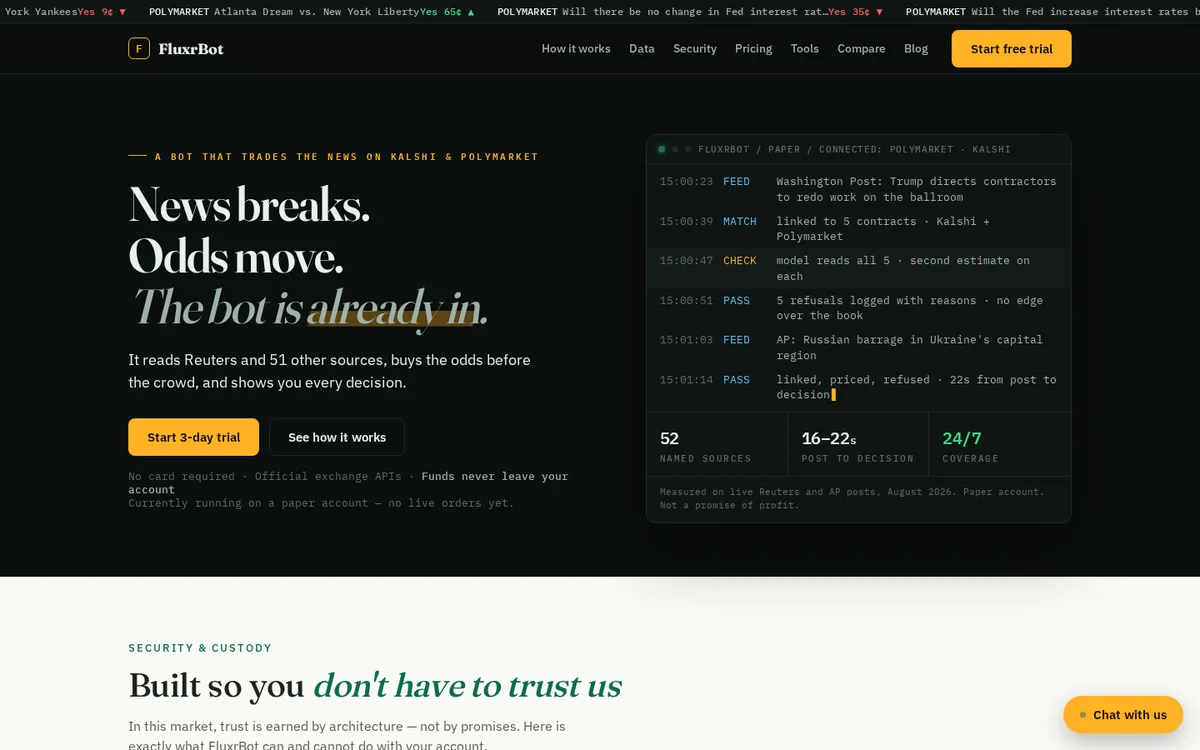The image size is (1200, 750).
Task: Click the green up arrow after Yes 65¢
Action: [471, 12]
